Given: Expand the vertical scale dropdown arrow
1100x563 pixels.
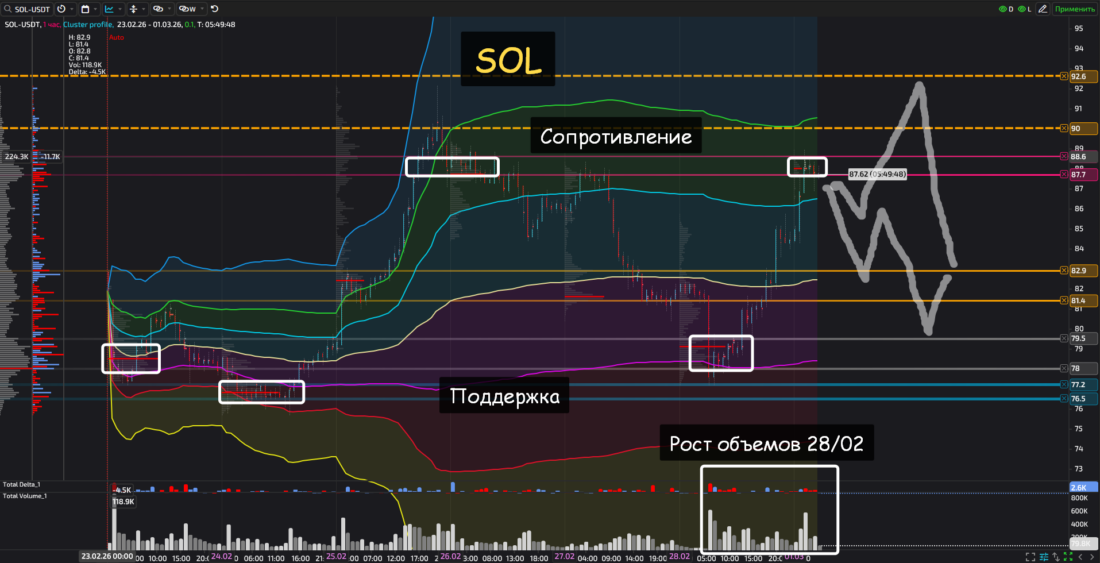Looking at the screenshot, I should tap(144, 9).
